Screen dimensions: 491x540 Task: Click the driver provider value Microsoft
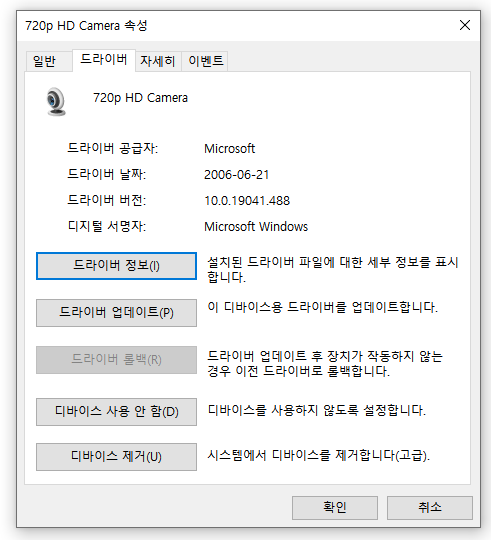pyautogui.click(x=229, y=149)
